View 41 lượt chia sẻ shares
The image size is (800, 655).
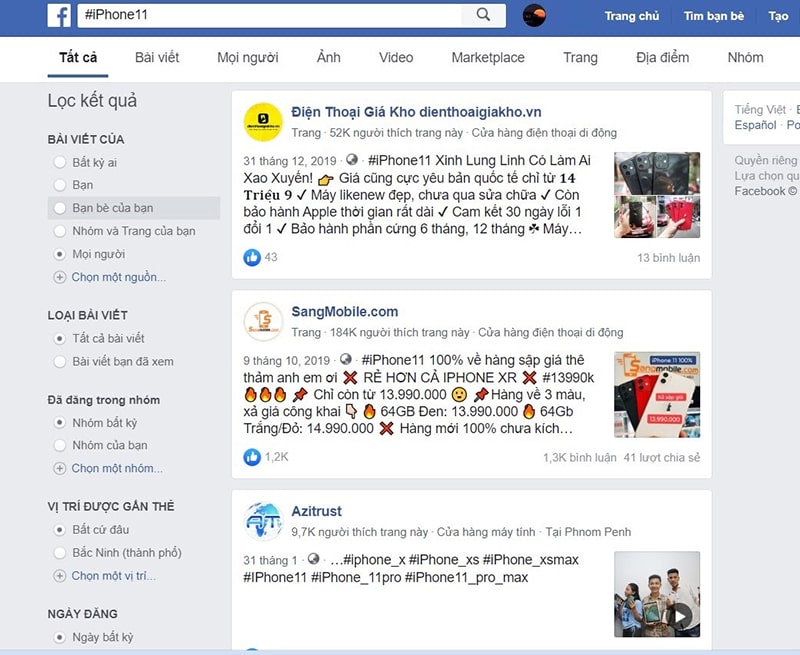click(662, 458)
